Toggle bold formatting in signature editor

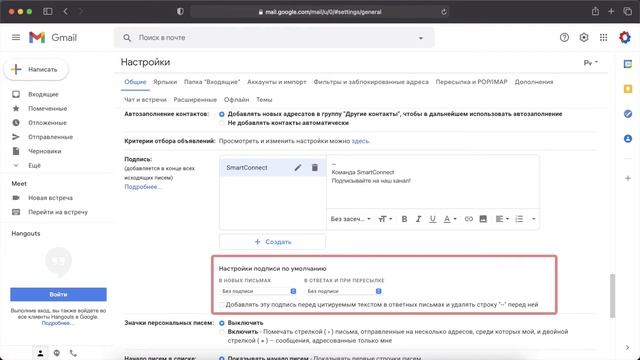[x=404, y=219]
